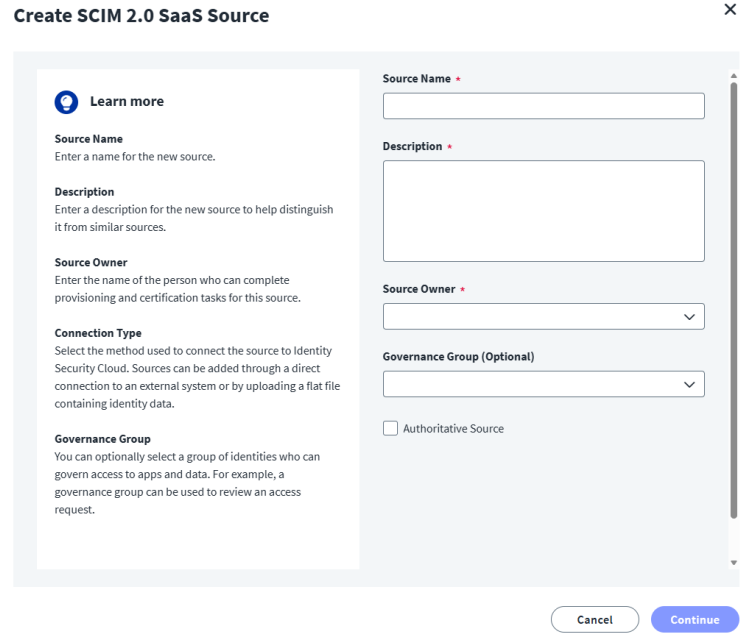Focus the Source Name text field

[x=543, y=106]
